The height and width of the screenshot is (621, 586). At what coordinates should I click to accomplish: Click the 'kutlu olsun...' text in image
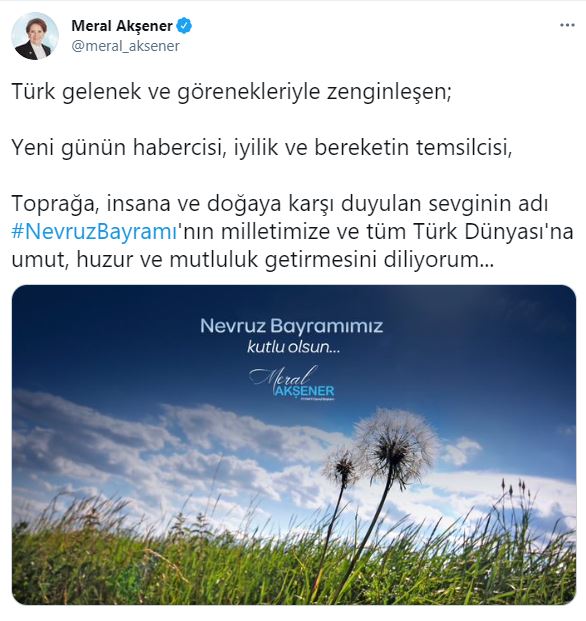pyautogui.click(x=294, y=347)
